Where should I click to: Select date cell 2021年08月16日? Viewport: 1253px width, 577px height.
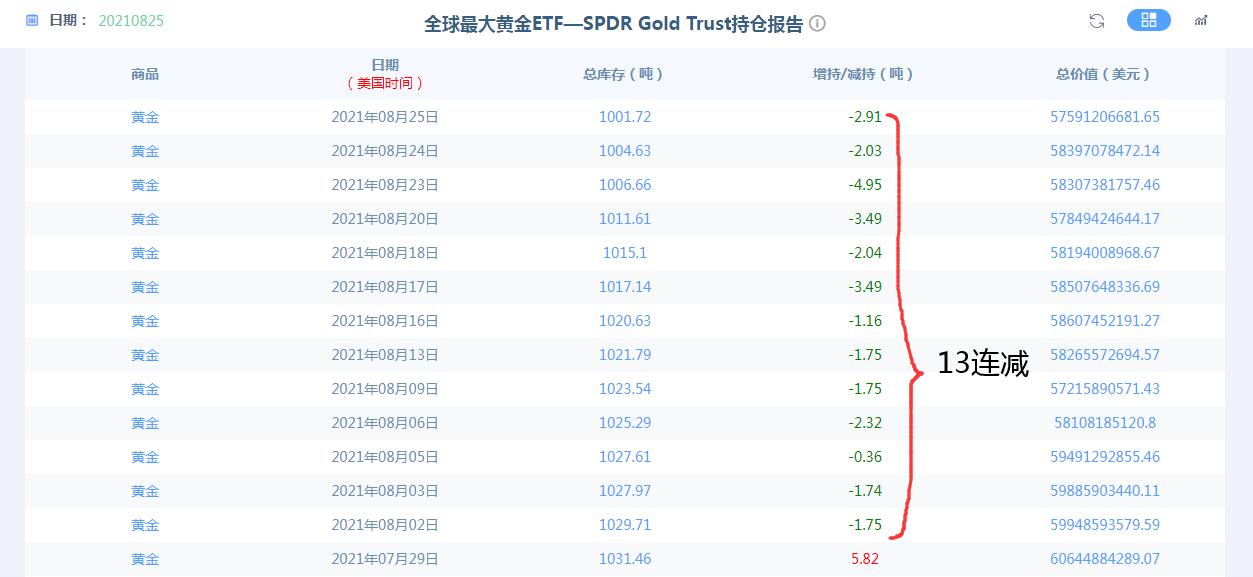pos(385,321)
